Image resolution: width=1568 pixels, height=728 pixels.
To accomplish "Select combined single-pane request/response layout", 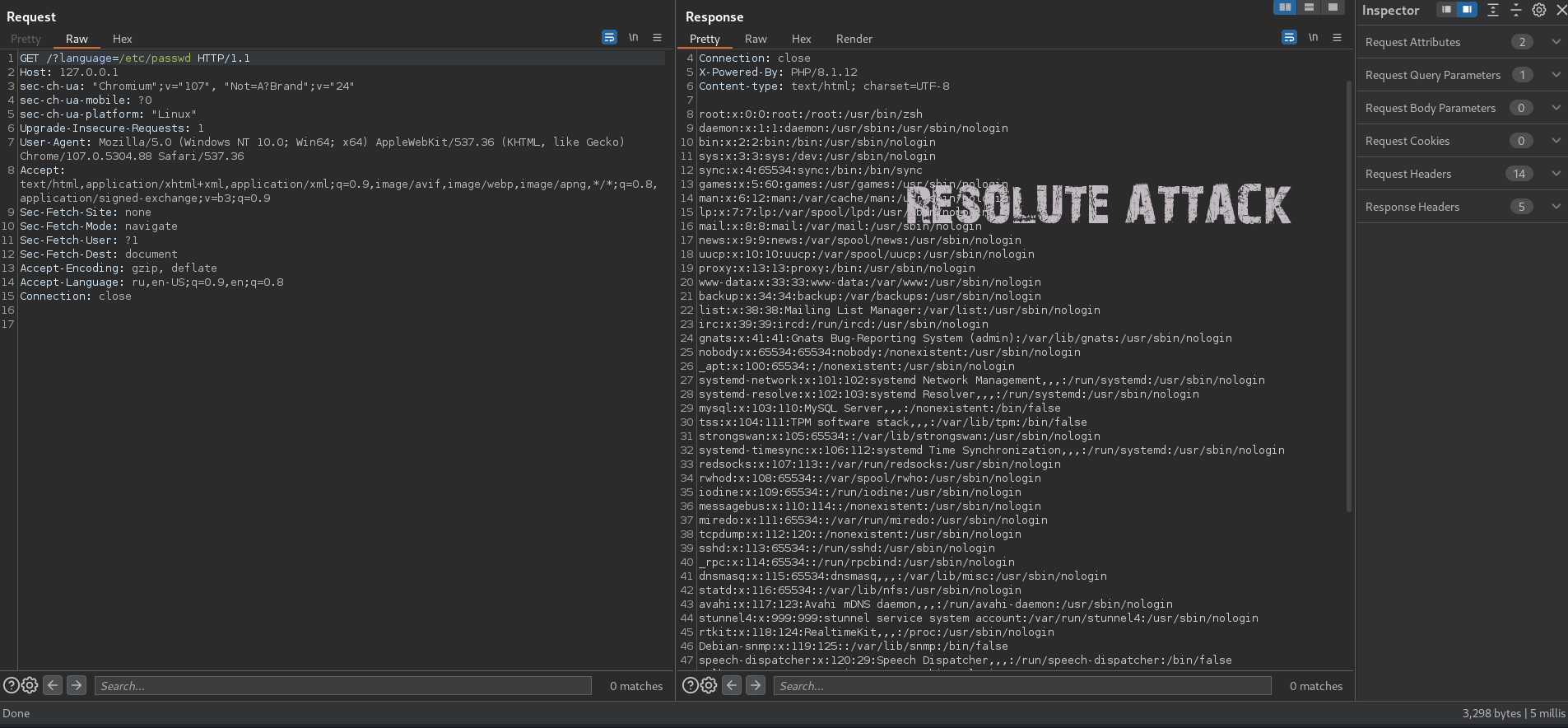I will pyautogui.click(x=1333, y=7).
